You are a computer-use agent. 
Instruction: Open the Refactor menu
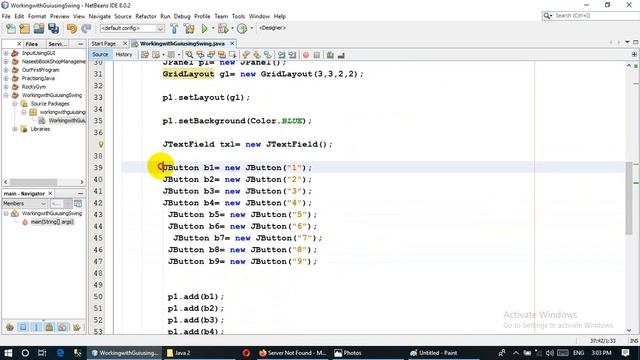pyautogui.click(x=146, y=16)
